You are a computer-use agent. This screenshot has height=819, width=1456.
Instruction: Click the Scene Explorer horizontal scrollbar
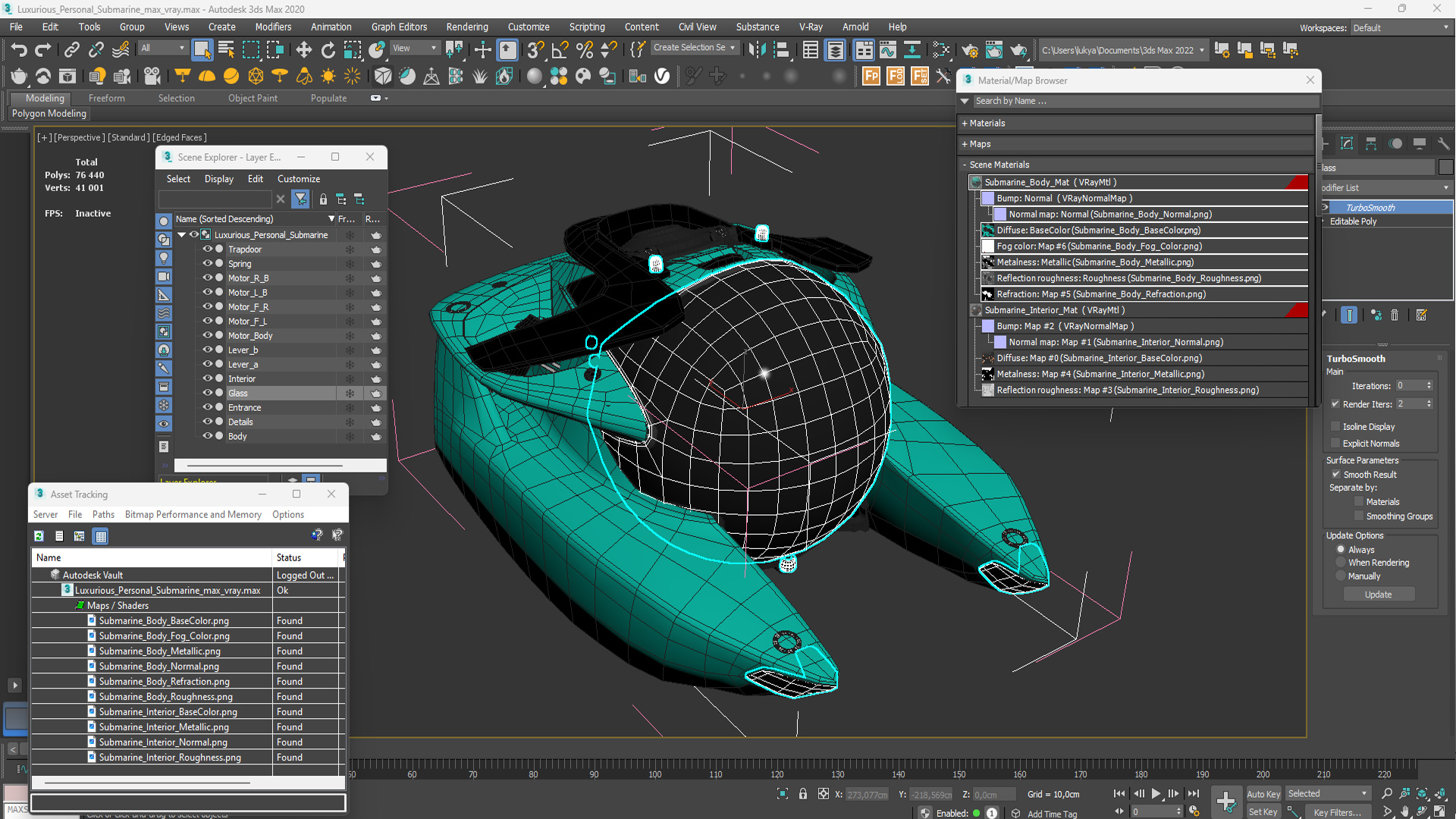click(x=265, y=466)
